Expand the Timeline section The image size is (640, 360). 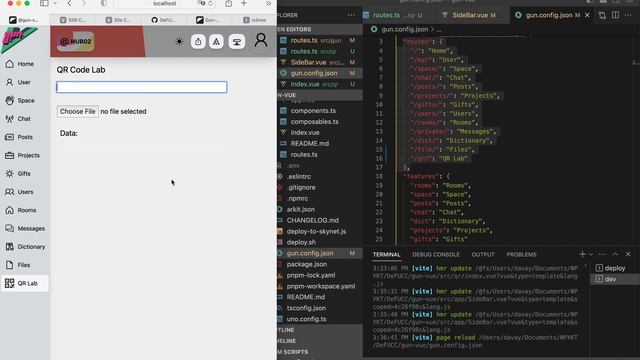click(x=320, y=341)
